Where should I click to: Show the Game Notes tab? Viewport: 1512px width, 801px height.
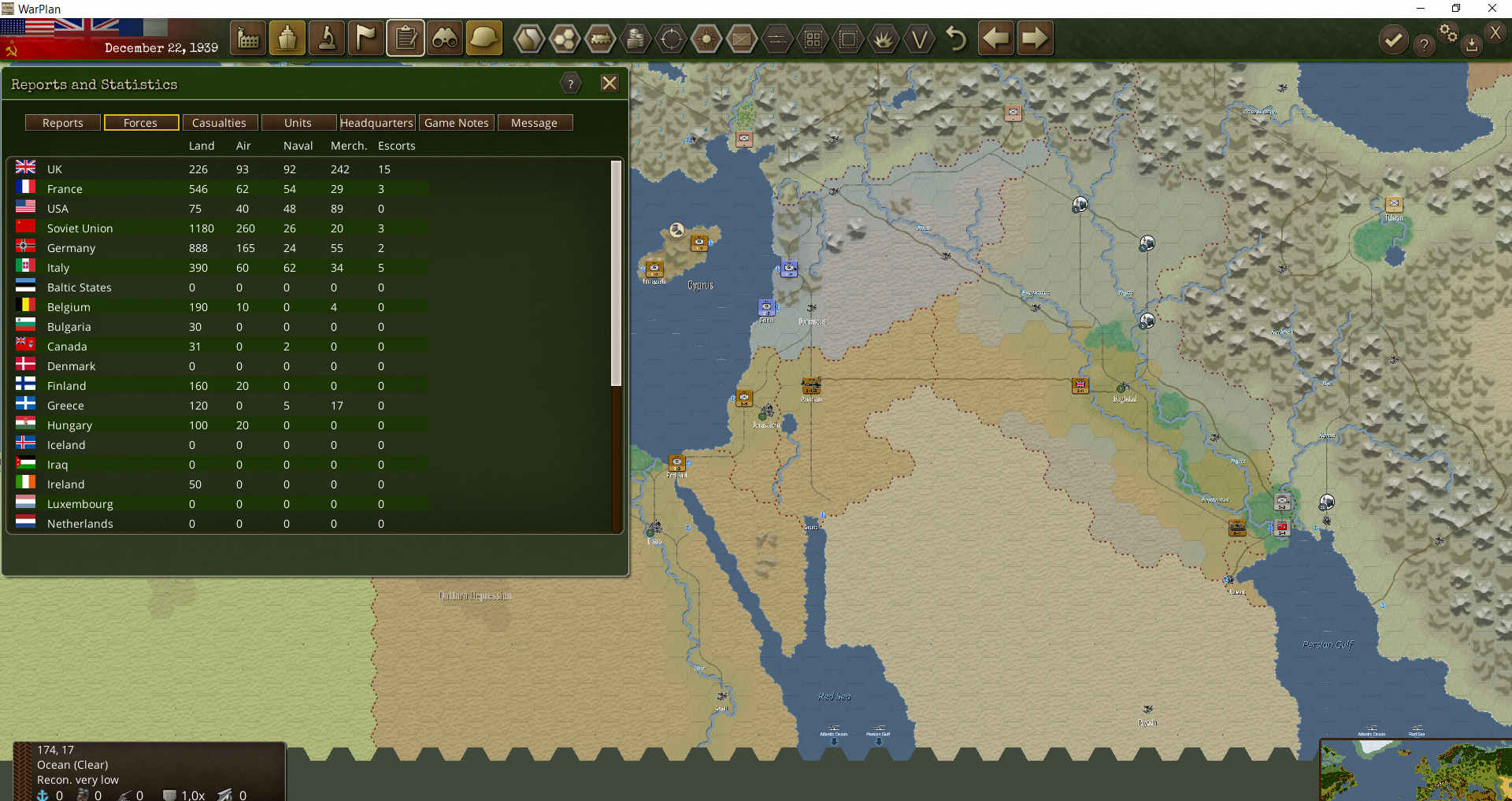(x=457, y=123)
